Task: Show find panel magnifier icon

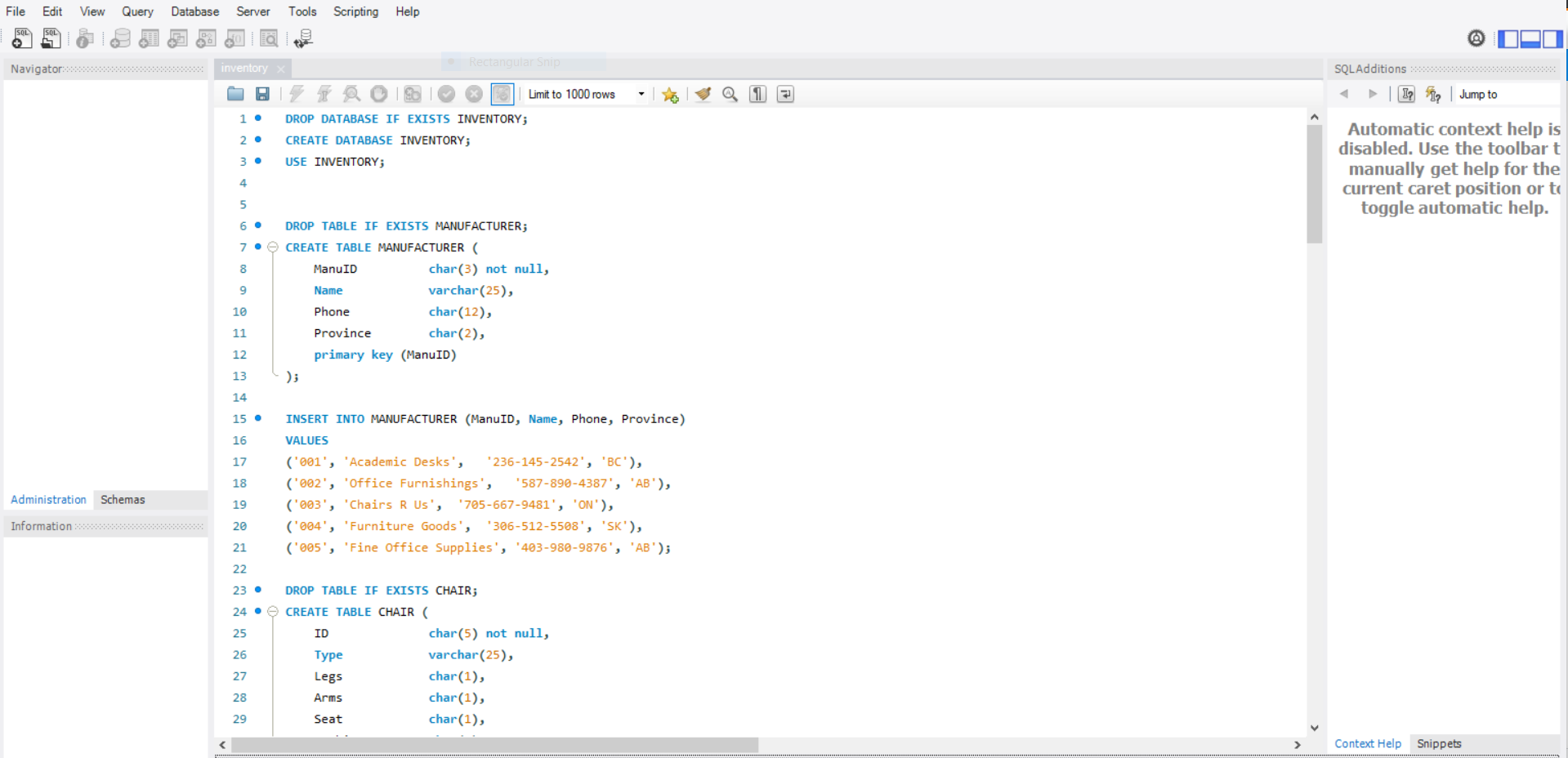Action: click(730, 94)
